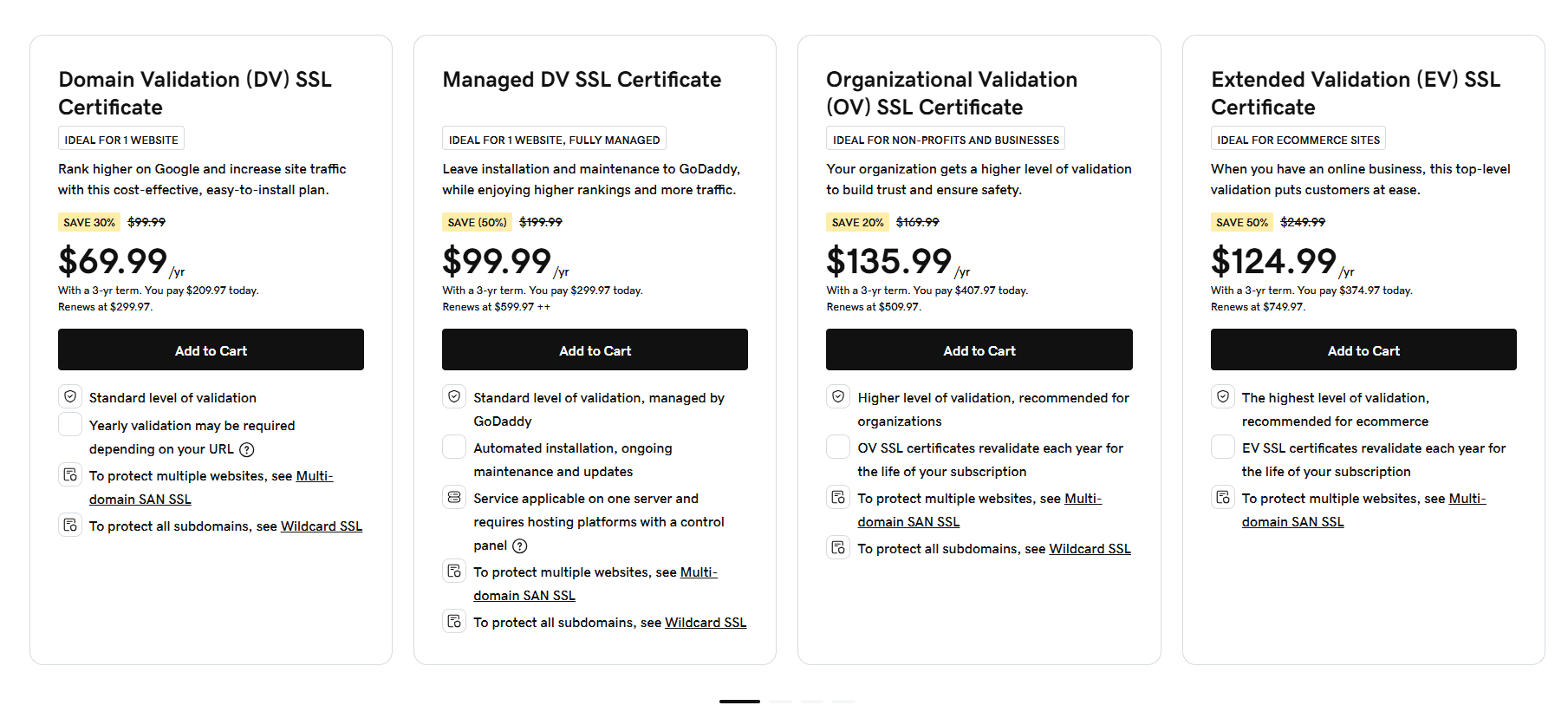1568x712 pixels.
Task: Click shield icon beside 'The highest level of validation'
Action: tap(1223, 397)
